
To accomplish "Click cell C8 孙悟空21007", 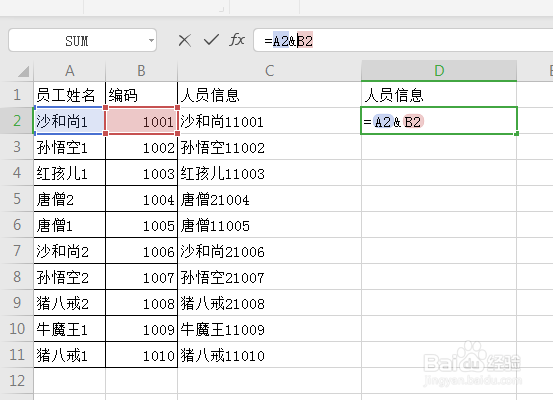I will pyautogui.click(x=269, y=277).
